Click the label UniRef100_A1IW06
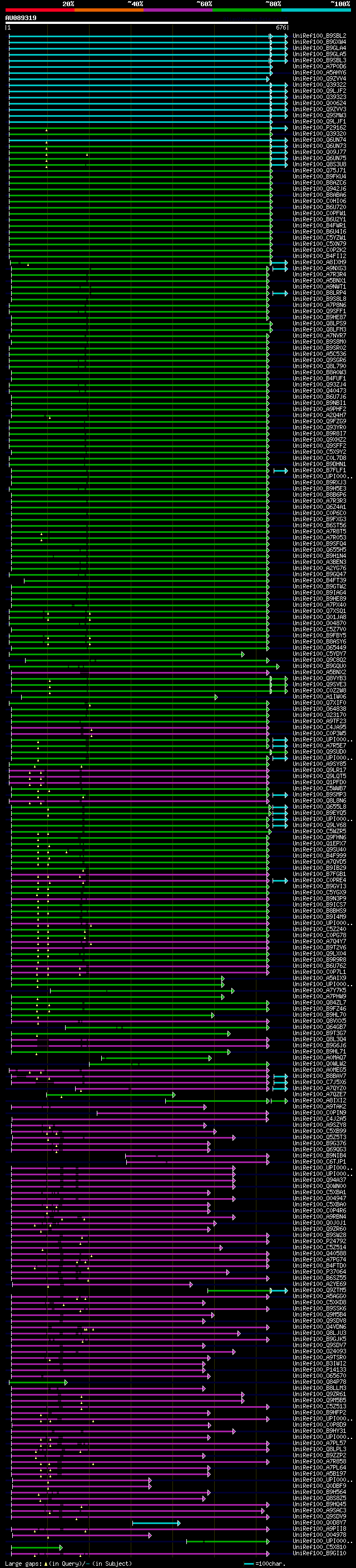 click(x=319, y=696)
